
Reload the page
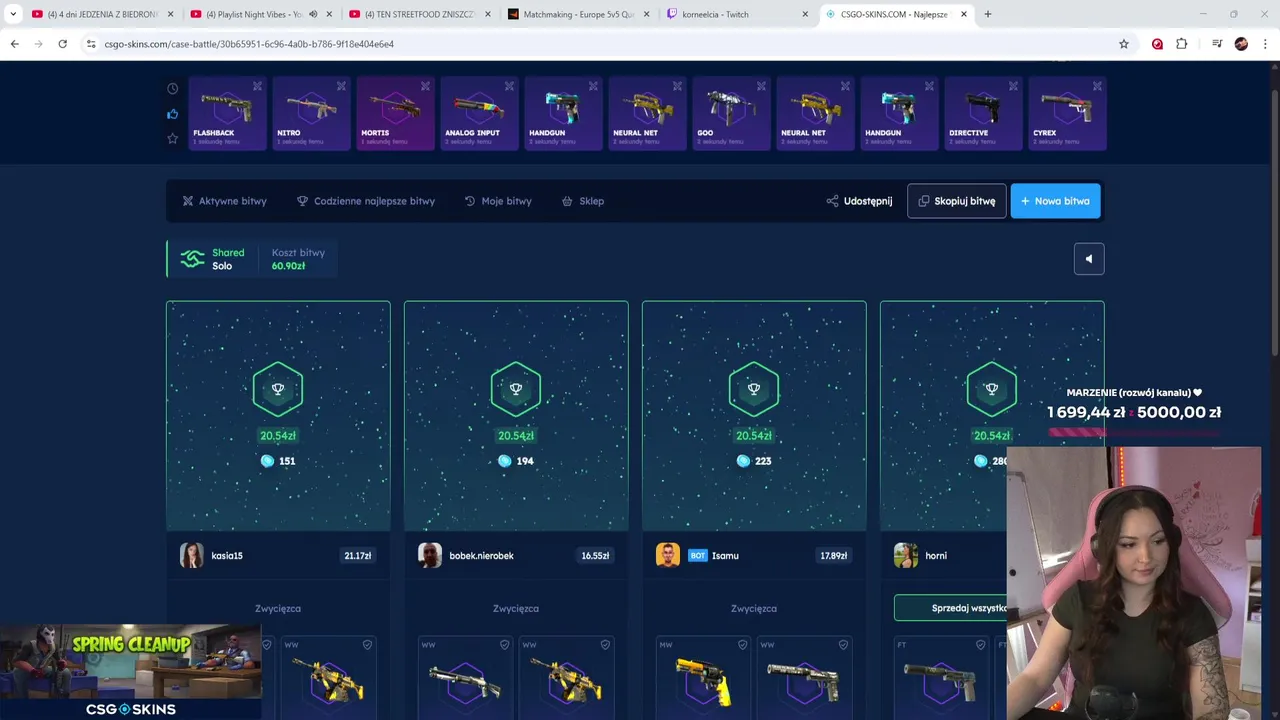pyautogui.click(x=62, y=44)
